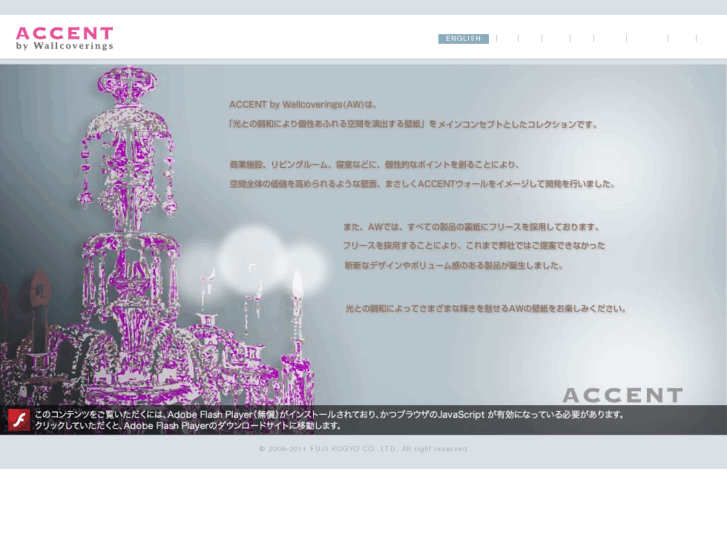Viewport: 727px width, 545px height.
Task: Open the Adobe Flash Player download notice text
Action: (x=329, y=420)
